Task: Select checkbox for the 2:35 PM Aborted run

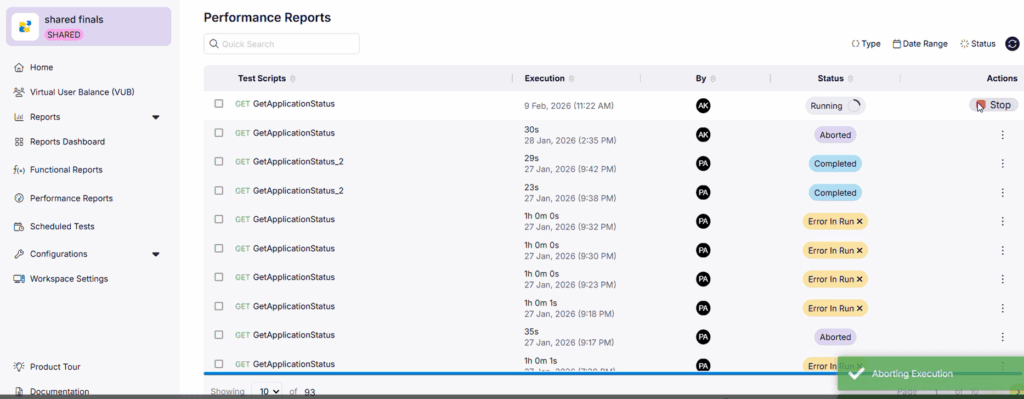Action: click(x=219, y=133)
